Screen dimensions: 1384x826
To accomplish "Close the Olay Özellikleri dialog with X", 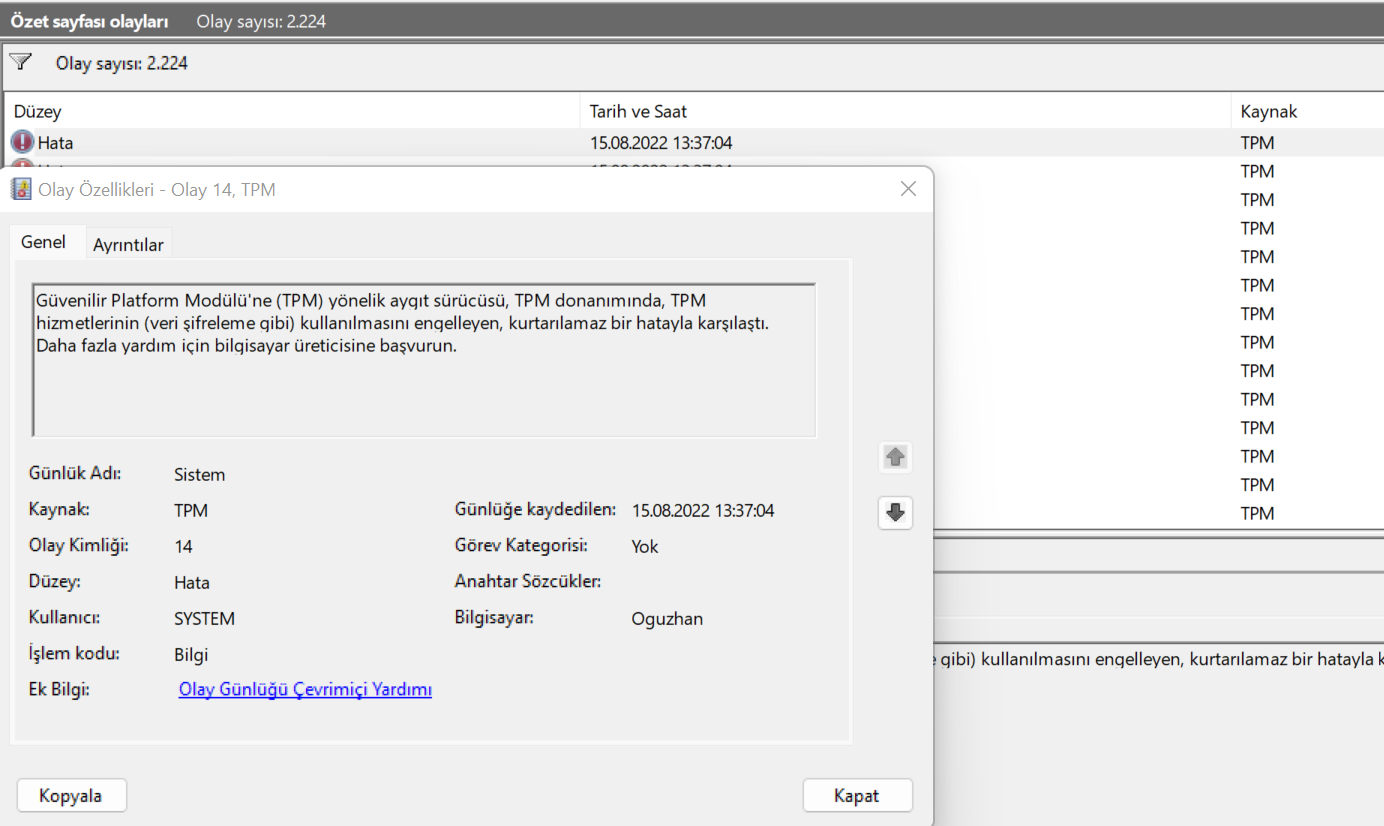I will pos(908,188).
